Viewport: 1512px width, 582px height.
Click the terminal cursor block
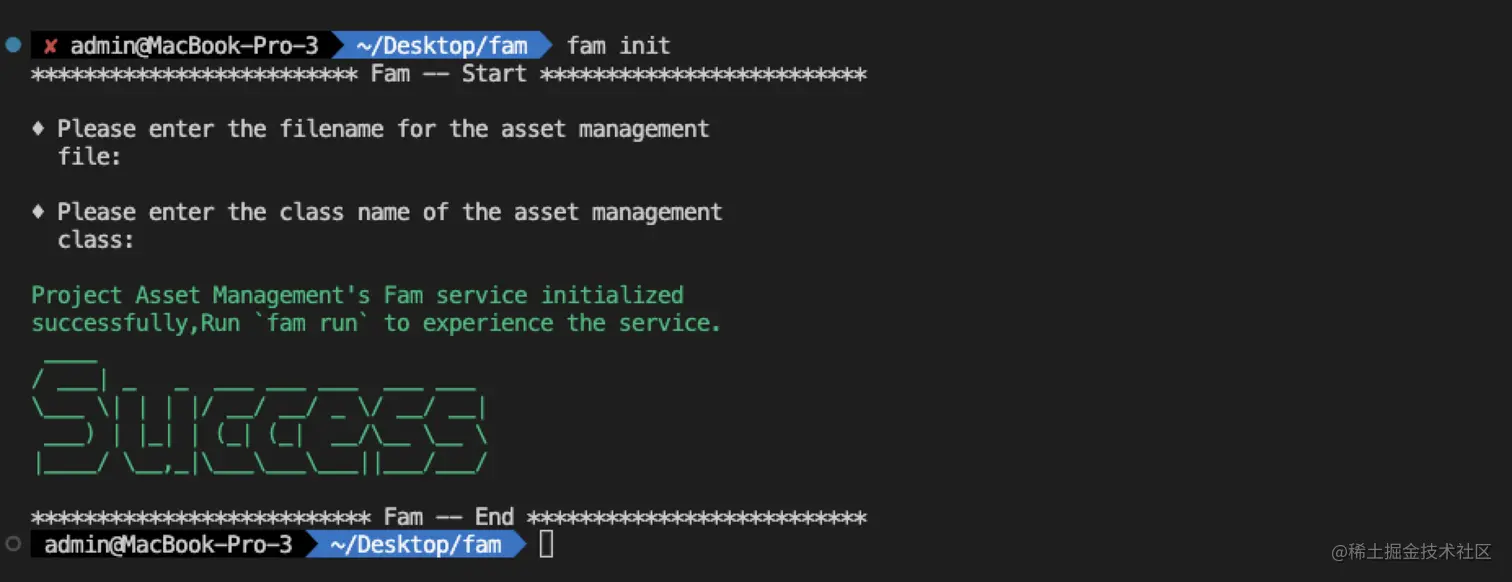[x=546, y=544]
